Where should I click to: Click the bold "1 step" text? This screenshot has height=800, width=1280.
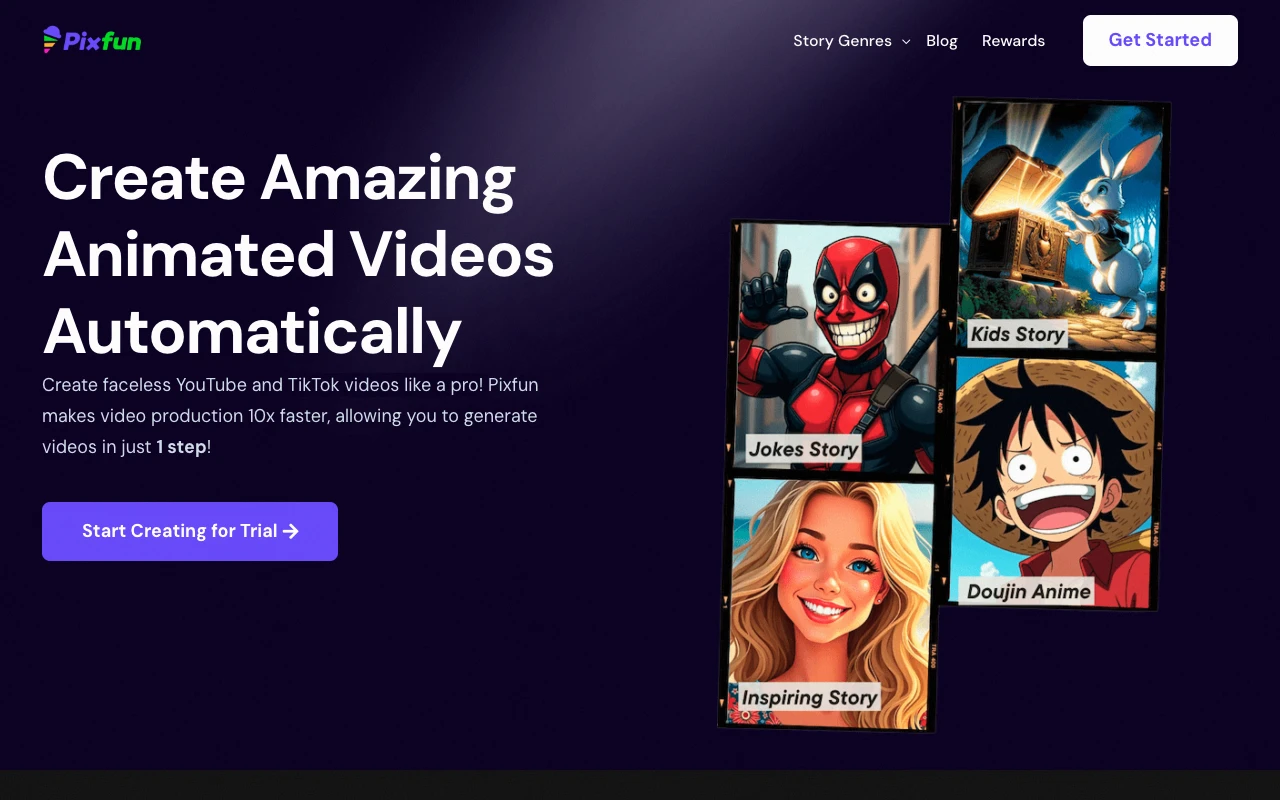pyautogui.click(x=181, y=447)
